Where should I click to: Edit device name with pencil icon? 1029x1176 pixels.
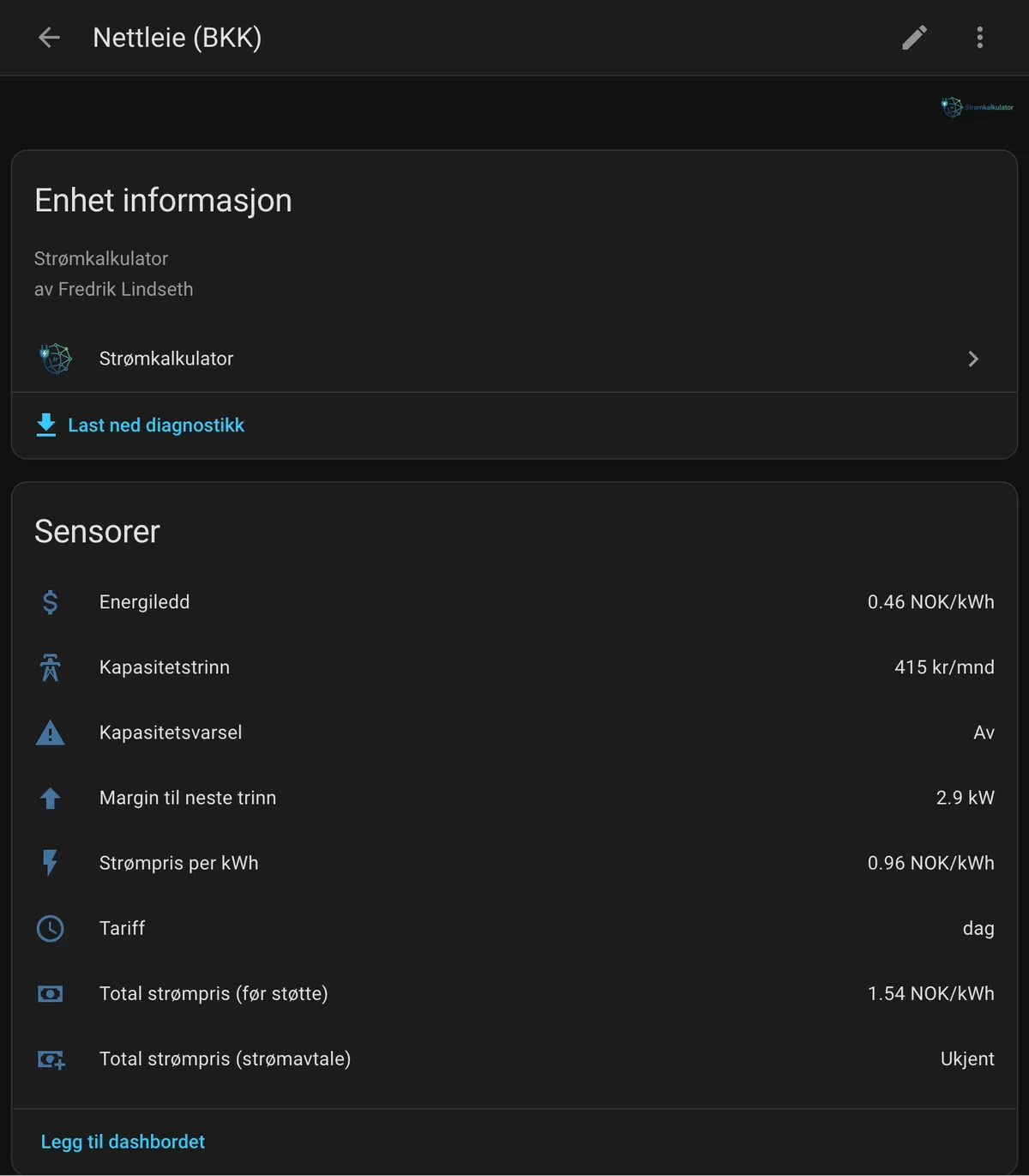click(x=914, y=37)
